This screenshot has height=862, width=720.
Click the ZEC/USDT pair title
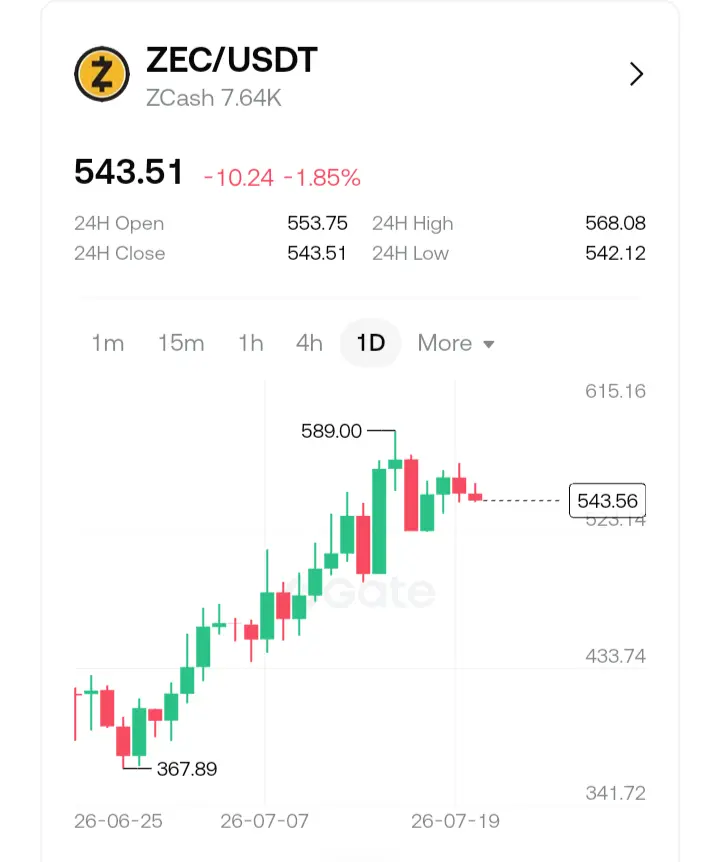click(231, 59)
